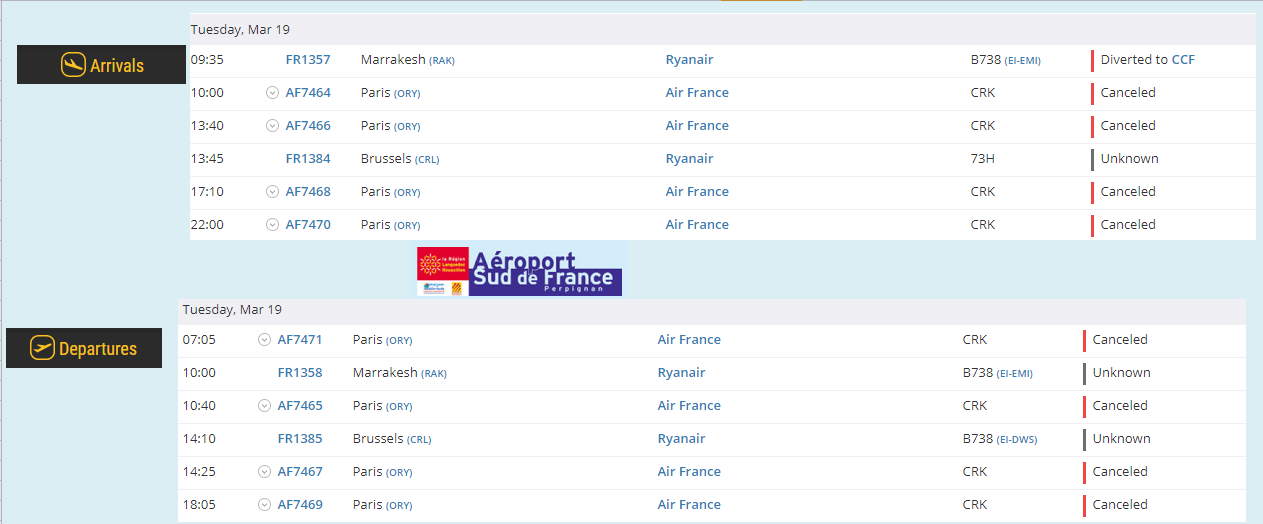
Task: Open the Arrivals tab
Action: (x=102, y=65)
